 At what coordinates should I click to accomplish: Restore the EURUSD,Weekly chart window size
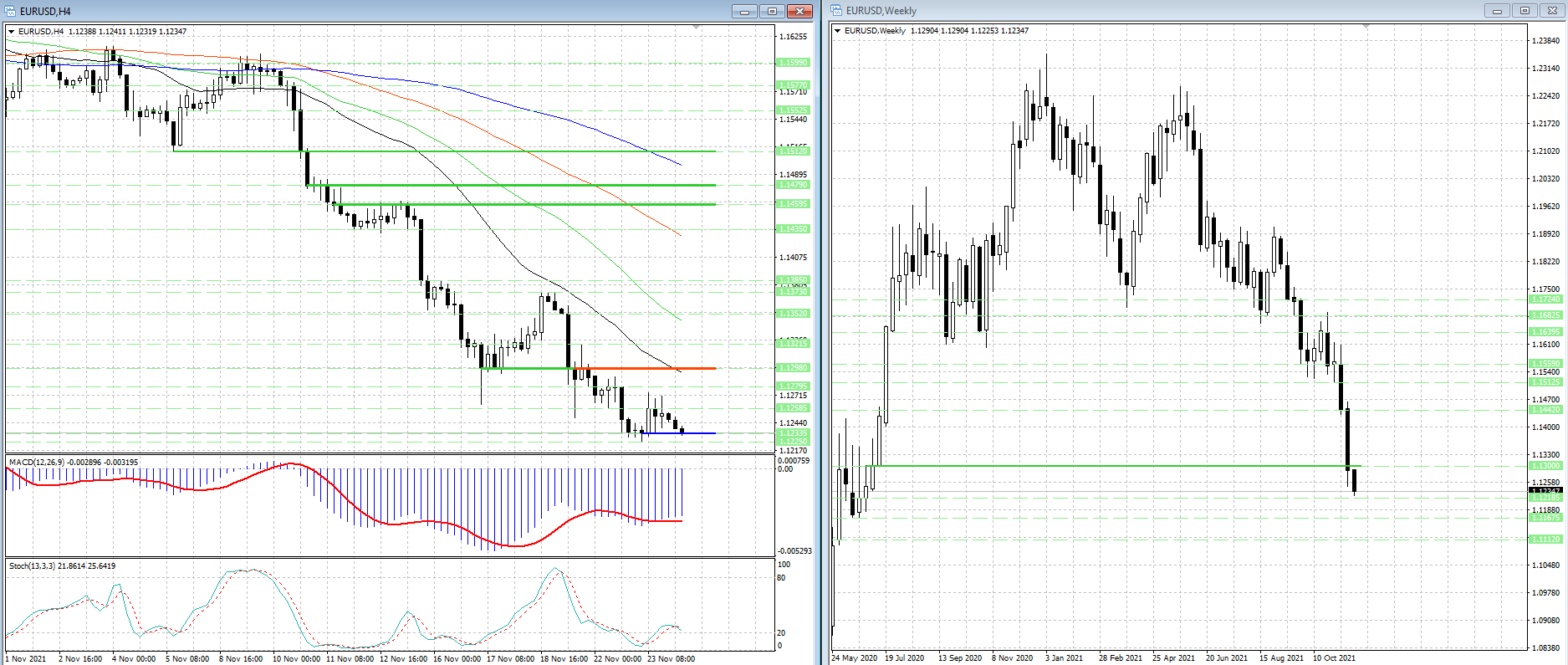tap(1525, 11)
